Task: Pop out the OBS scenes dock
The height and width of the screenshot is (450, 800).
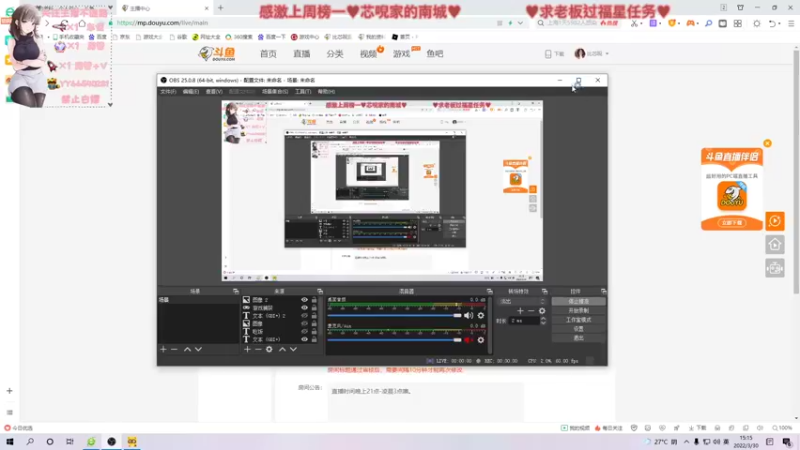Action: click(x=236, y=291)
